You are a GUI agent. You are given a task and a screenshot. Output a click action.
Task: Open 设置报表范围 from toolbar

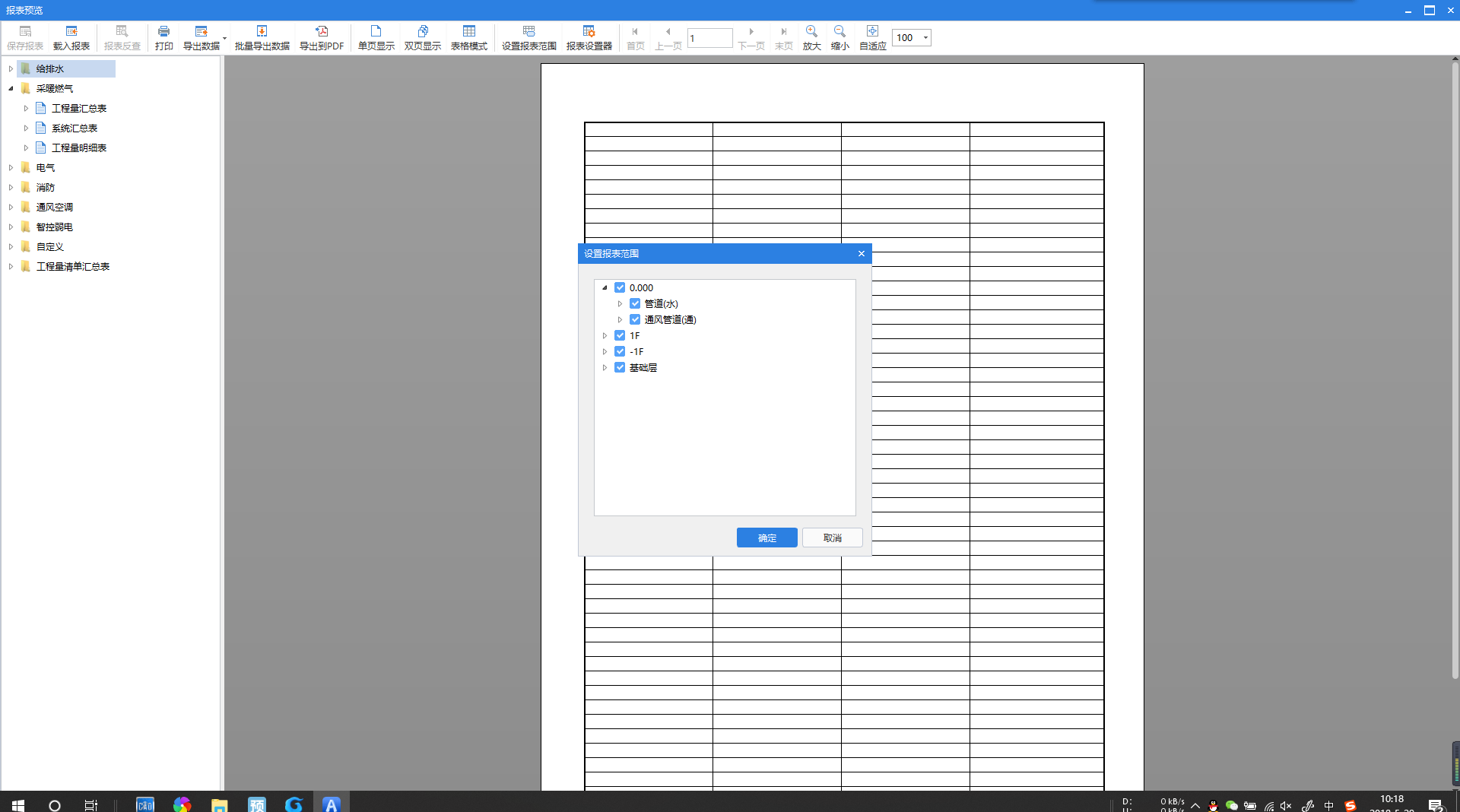click(x=529, y=37)
